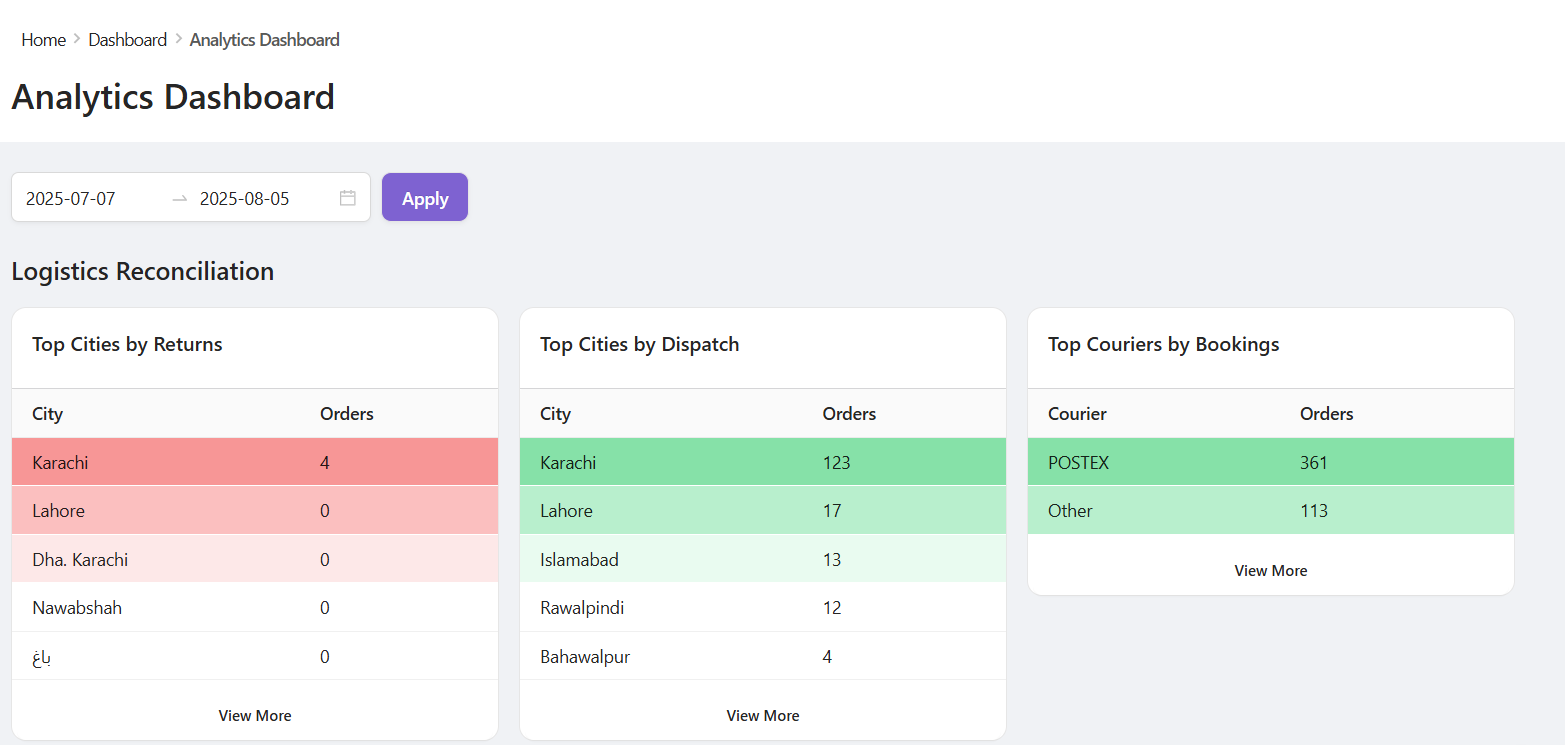Expand View More under Top Couriers by Bookings

(x=1270, y=571)
